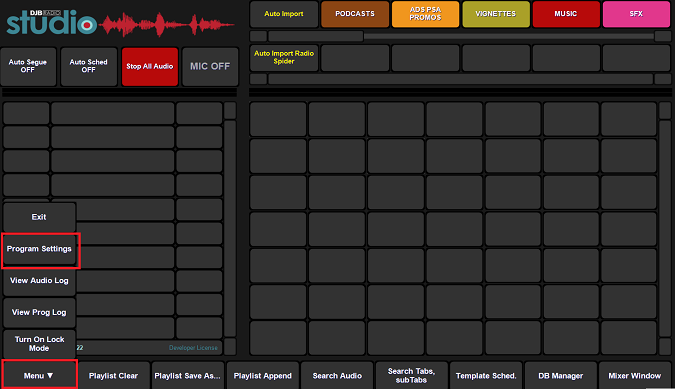675x389 pixels.
Task: Collapse the Menu dropdown button
Action: (x=39, y=376)
